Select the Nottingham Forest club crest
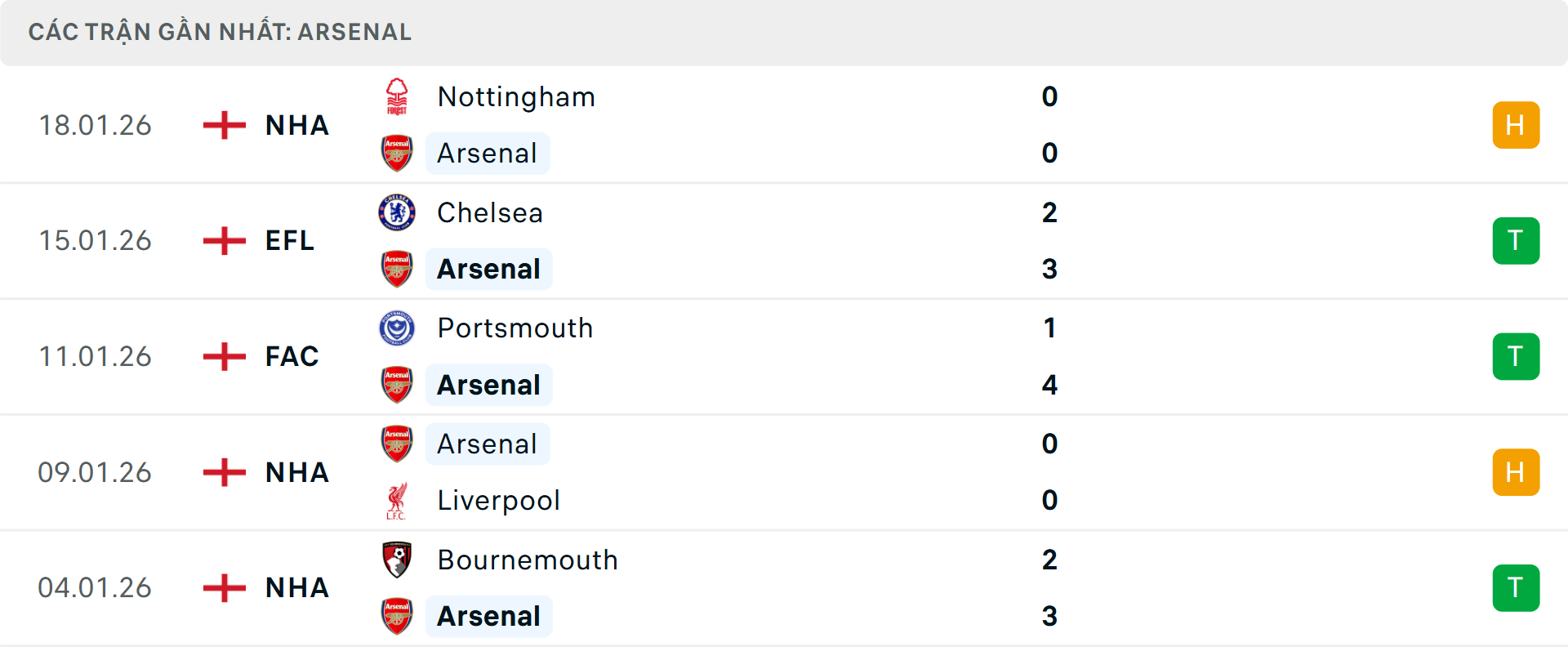This screenshot has width=1568, height=647. point(397,96)
